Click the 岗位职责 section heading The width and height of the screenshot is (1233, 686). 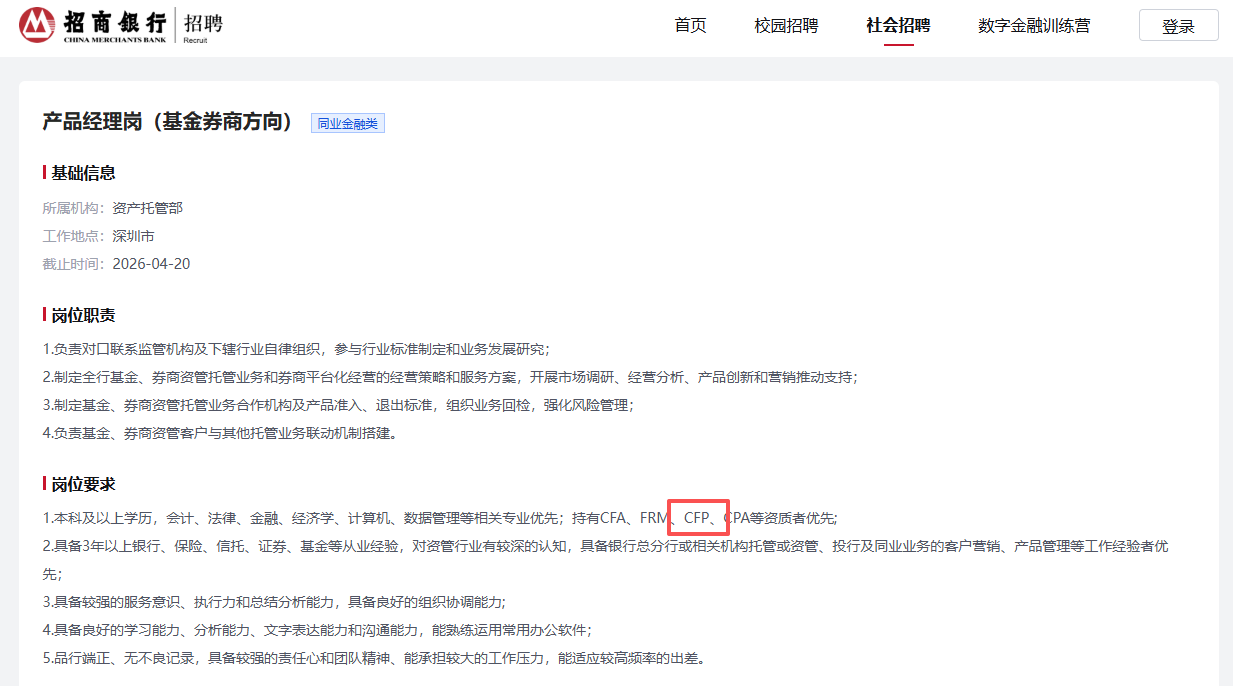coord(83,315)
